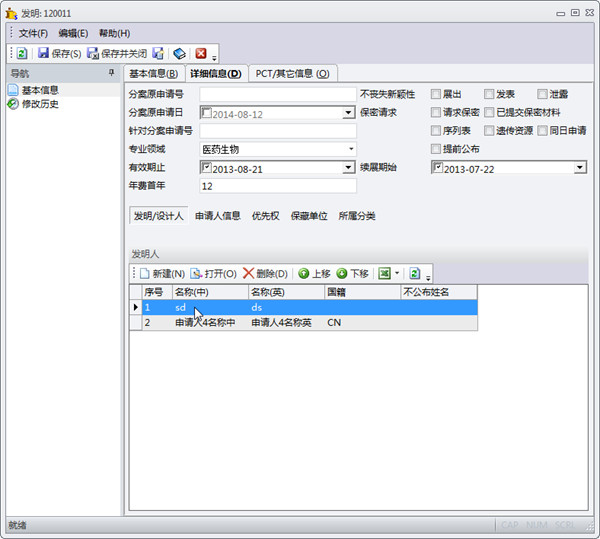Click refresh icon in inventor toolbar
This screenshot has width=600, height=539.
pos(414,274)
